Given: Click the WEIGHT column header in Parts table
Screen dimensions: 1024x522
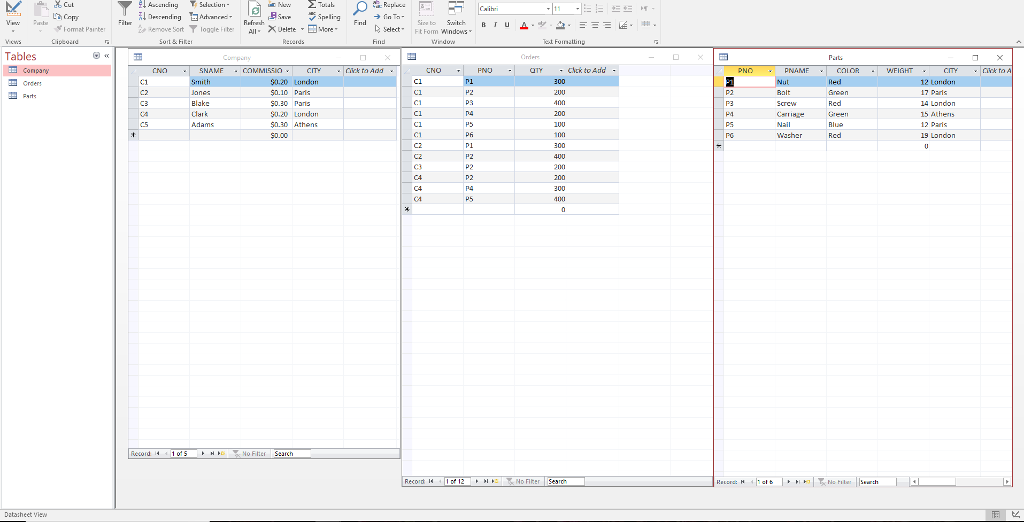Looking at the screenshot, I should [x=903, y=71].
